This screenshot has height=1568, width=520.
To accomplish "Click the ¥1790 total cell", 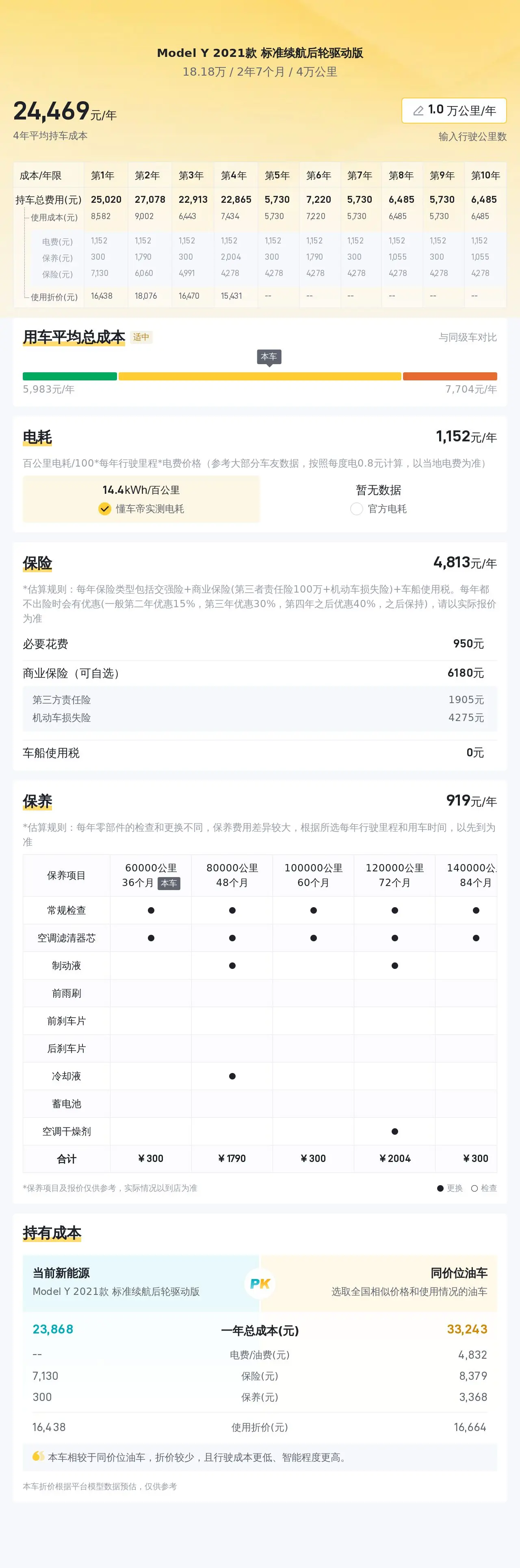I will coord(232,1158).
